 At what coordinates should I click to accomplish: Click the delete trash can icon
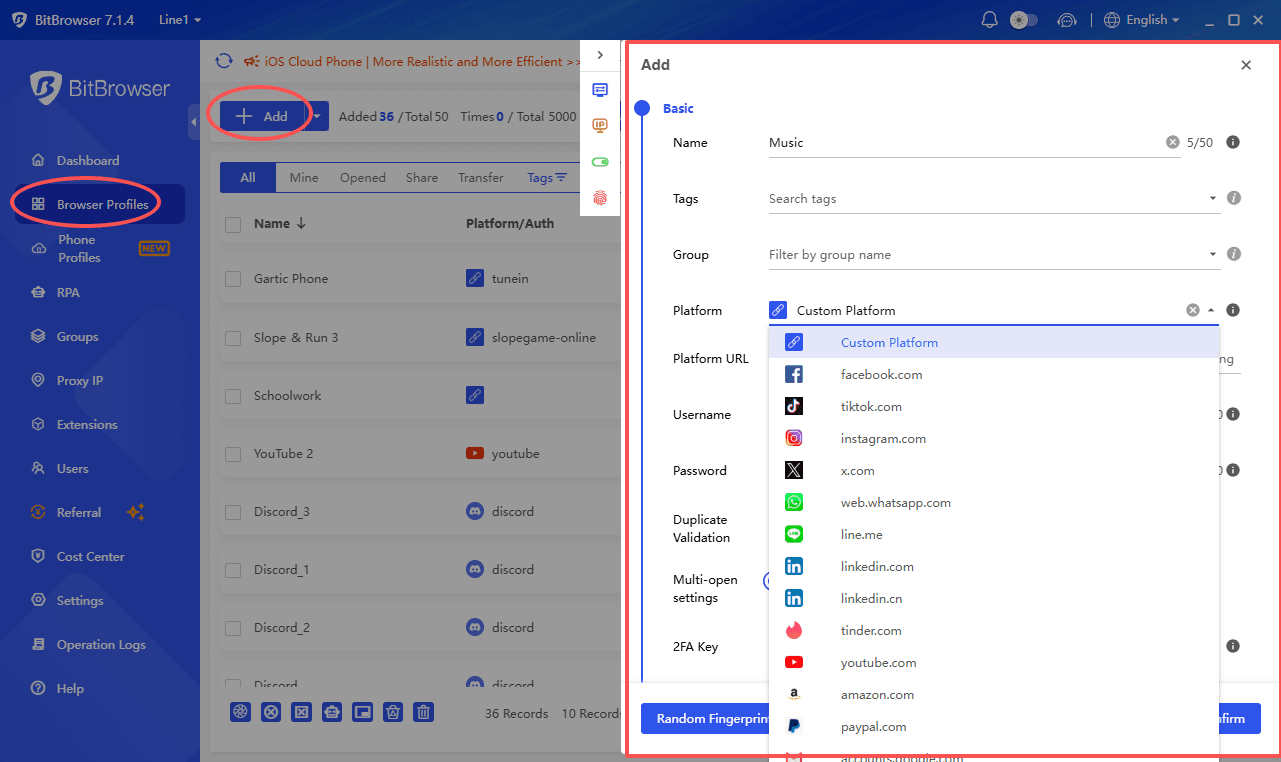(424, 712)
